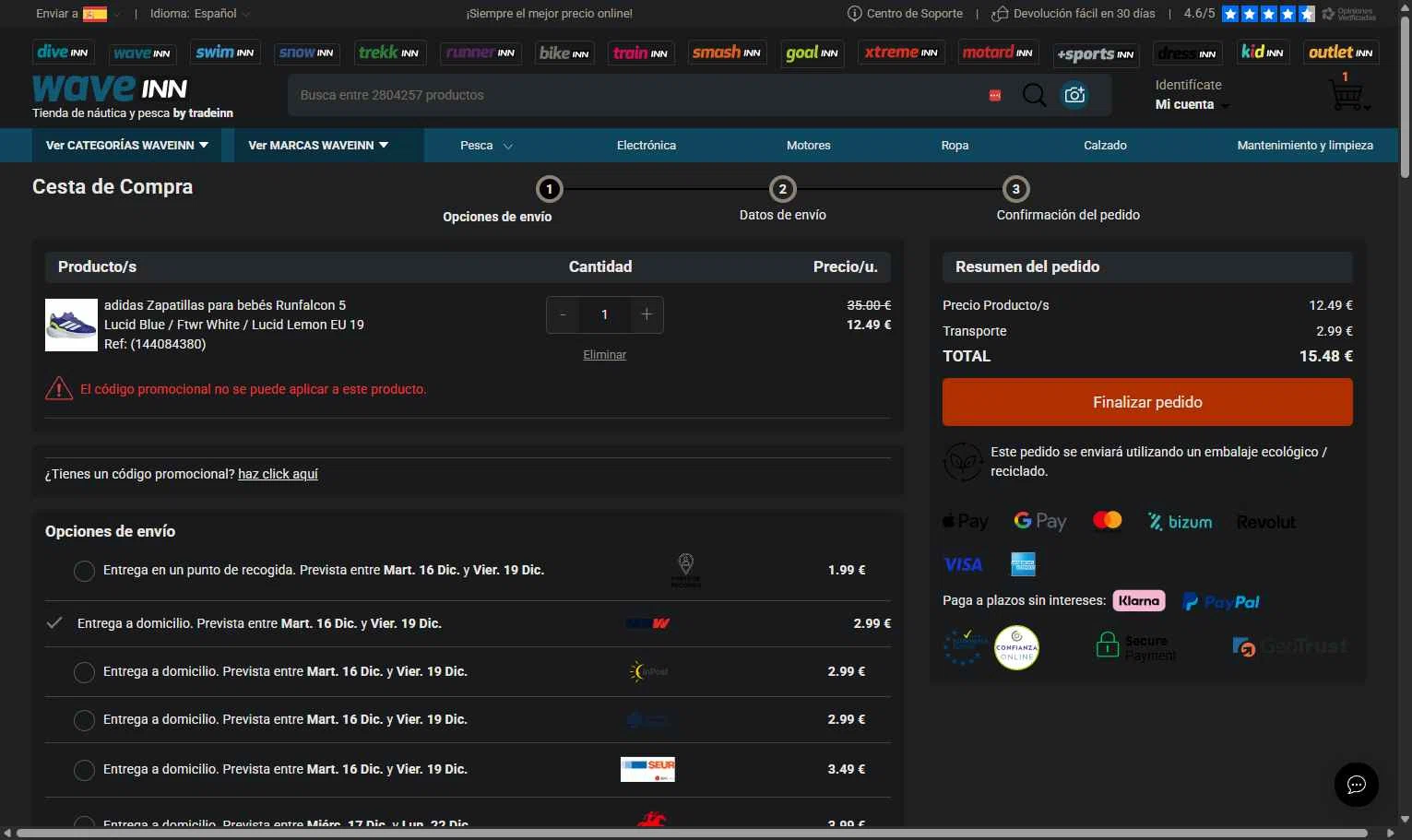Screen dimensions: 1412x840
Task: Open Centro de Soporte link
Action: (905, 14)
